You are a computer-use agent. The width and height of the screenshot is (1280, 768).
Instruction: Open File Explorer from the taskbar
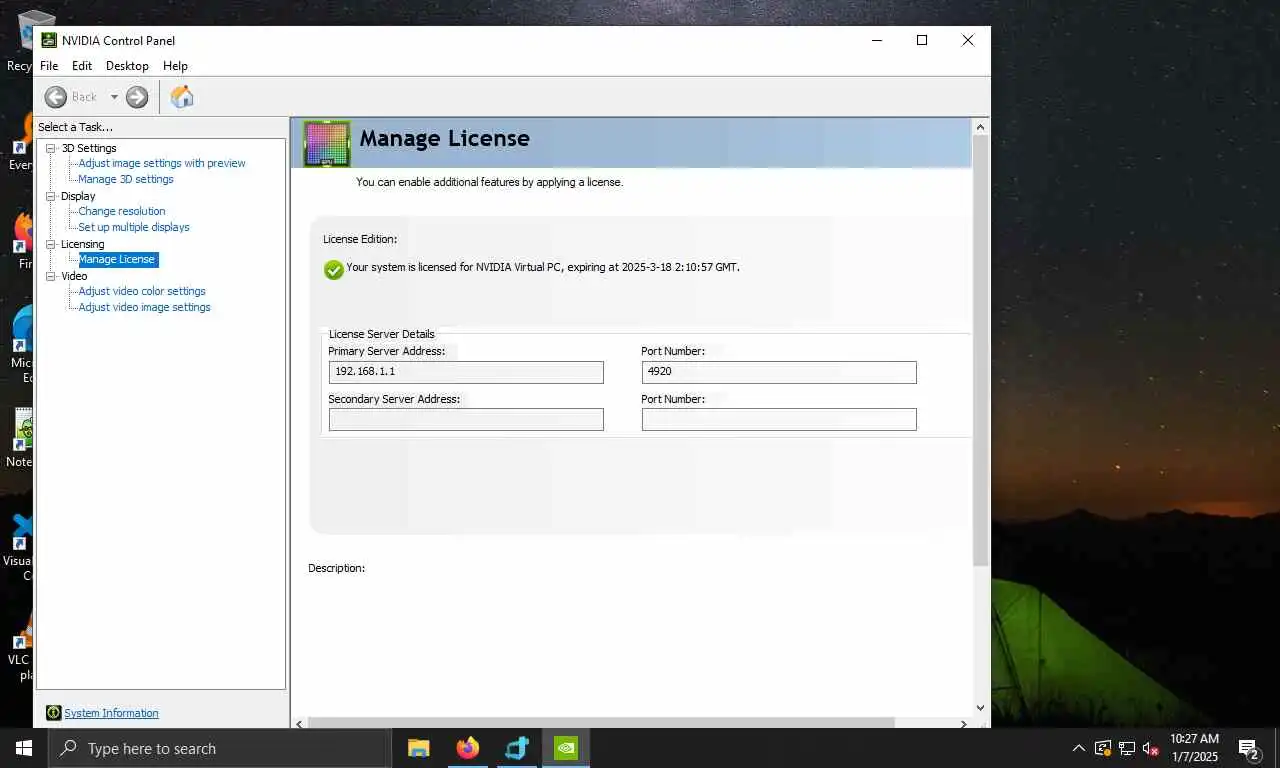pos(418,748)
